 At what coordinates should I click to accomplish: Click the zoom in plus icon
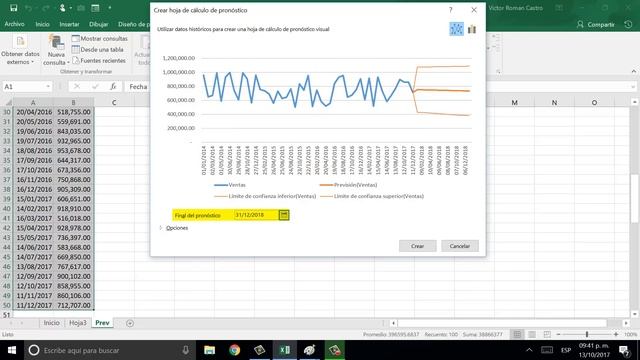[616, 334]
